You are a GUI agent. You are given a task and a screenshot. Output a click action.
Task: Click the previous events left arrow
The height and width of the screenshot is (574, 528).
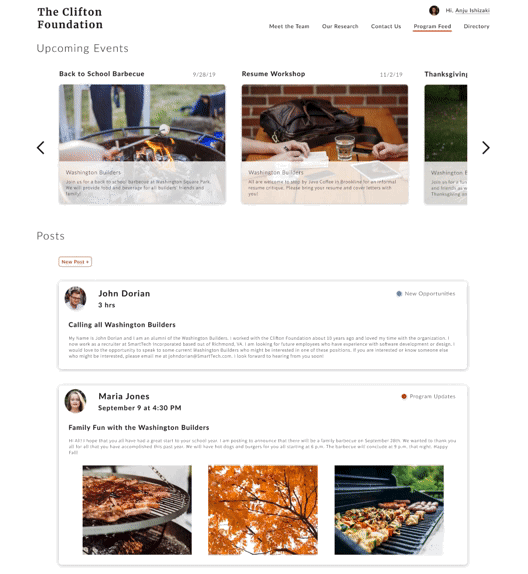coord(41,148)
